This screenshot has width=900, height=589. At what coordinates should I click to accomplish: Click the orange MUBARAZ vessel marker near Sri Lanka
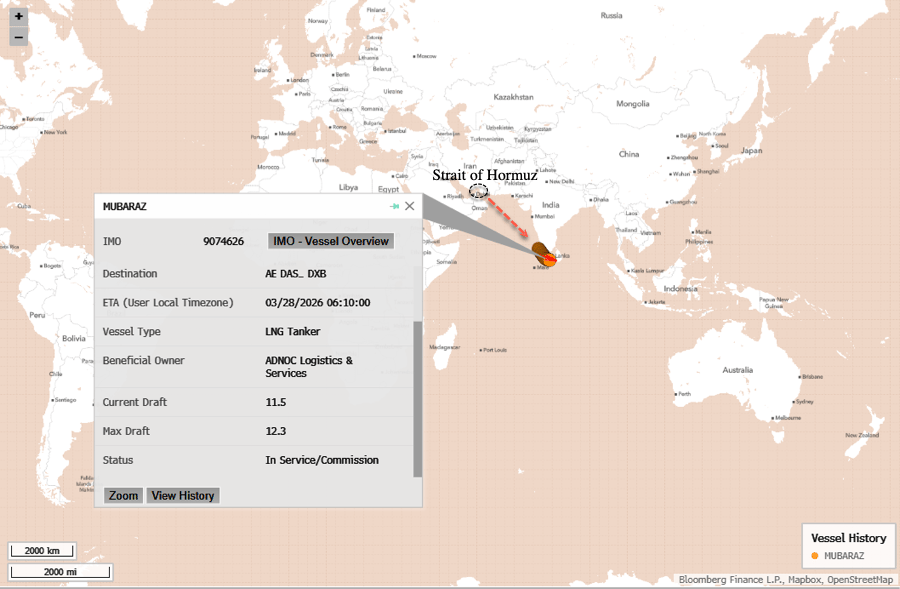point(549,260)
